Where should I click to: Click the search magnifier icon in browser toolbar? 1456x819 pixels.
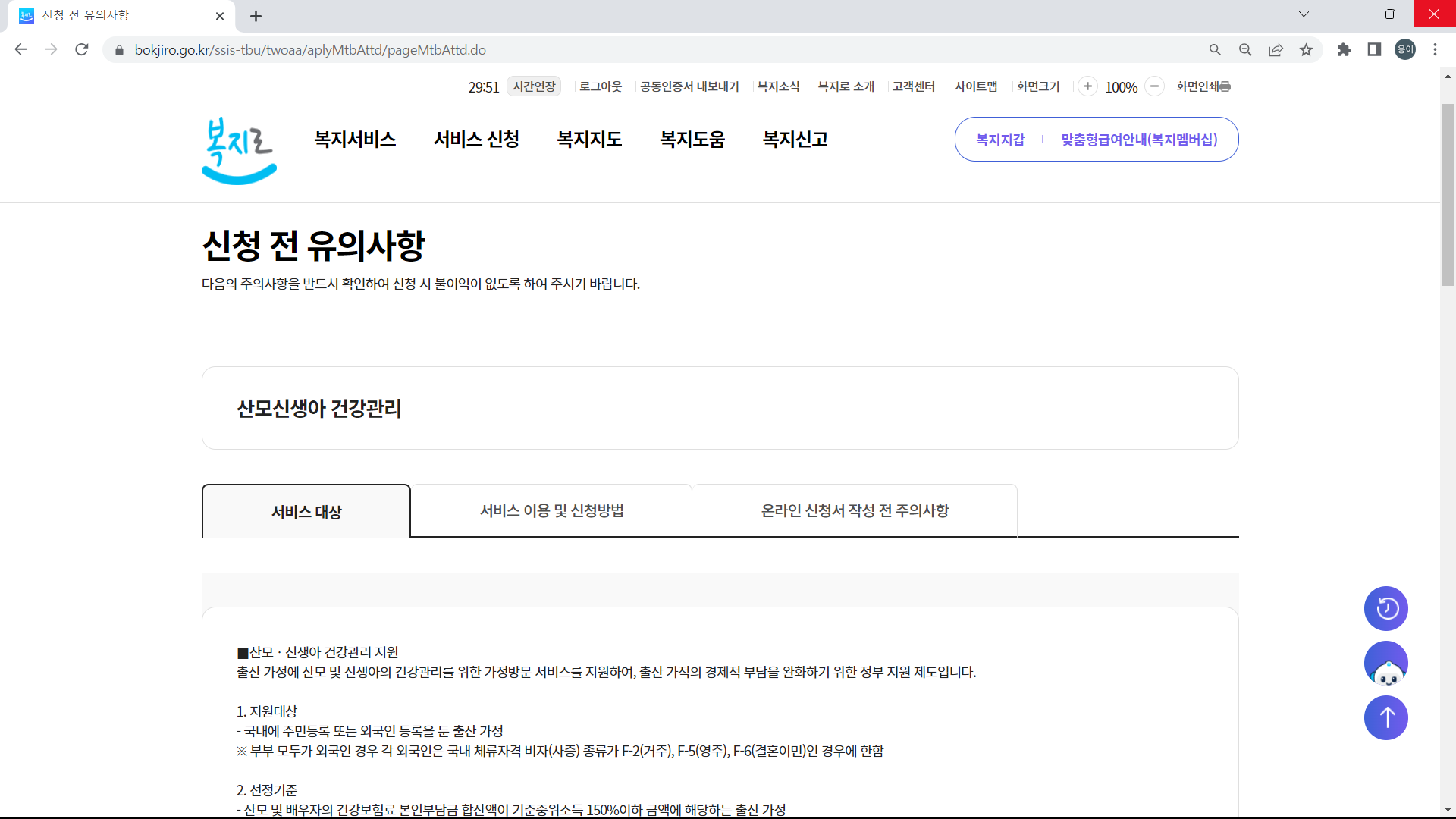click(x=1215, y=49)
